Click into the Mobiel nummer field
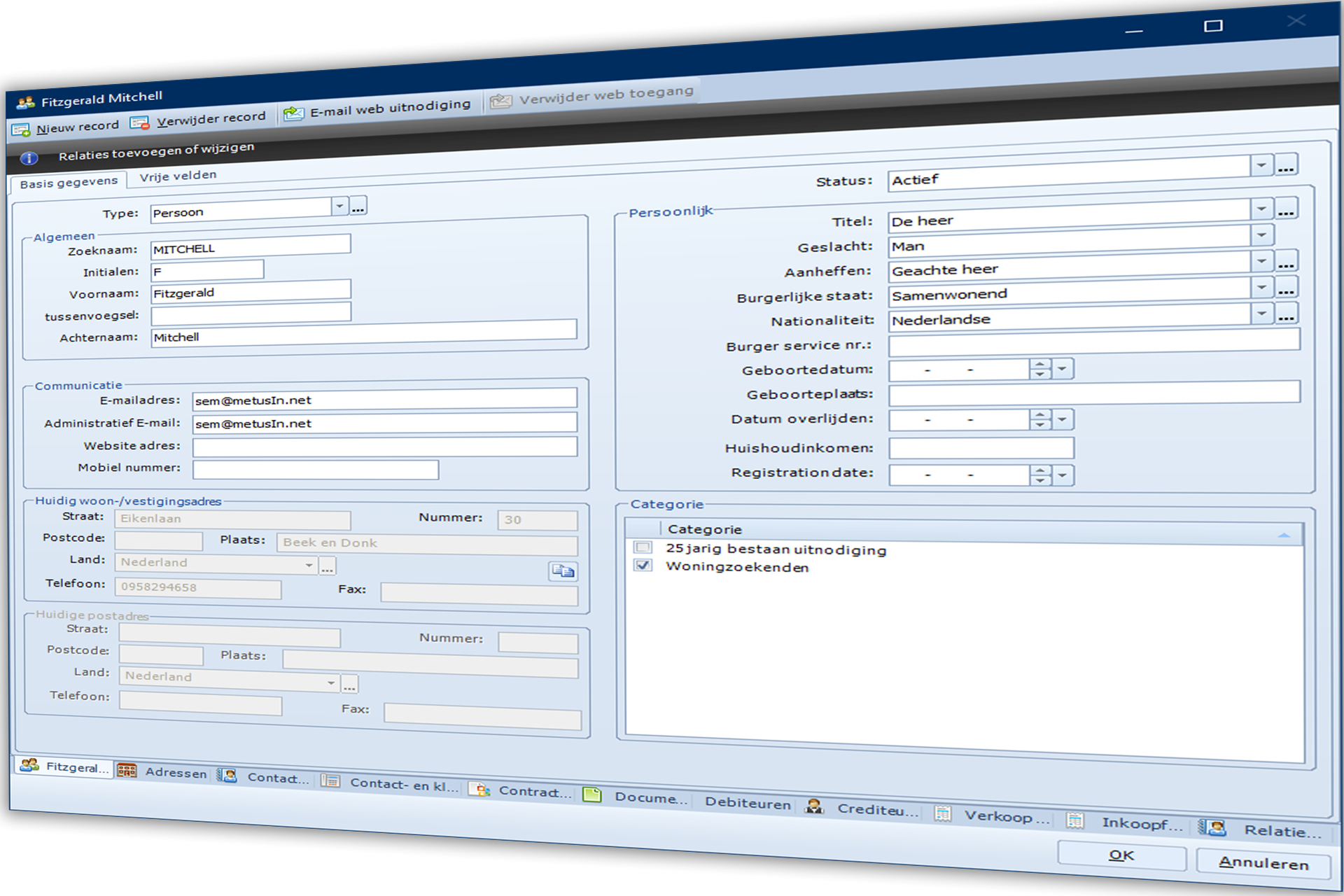Image resolution: width=1344 pixels, height=896 pixels. click(316, 469)
